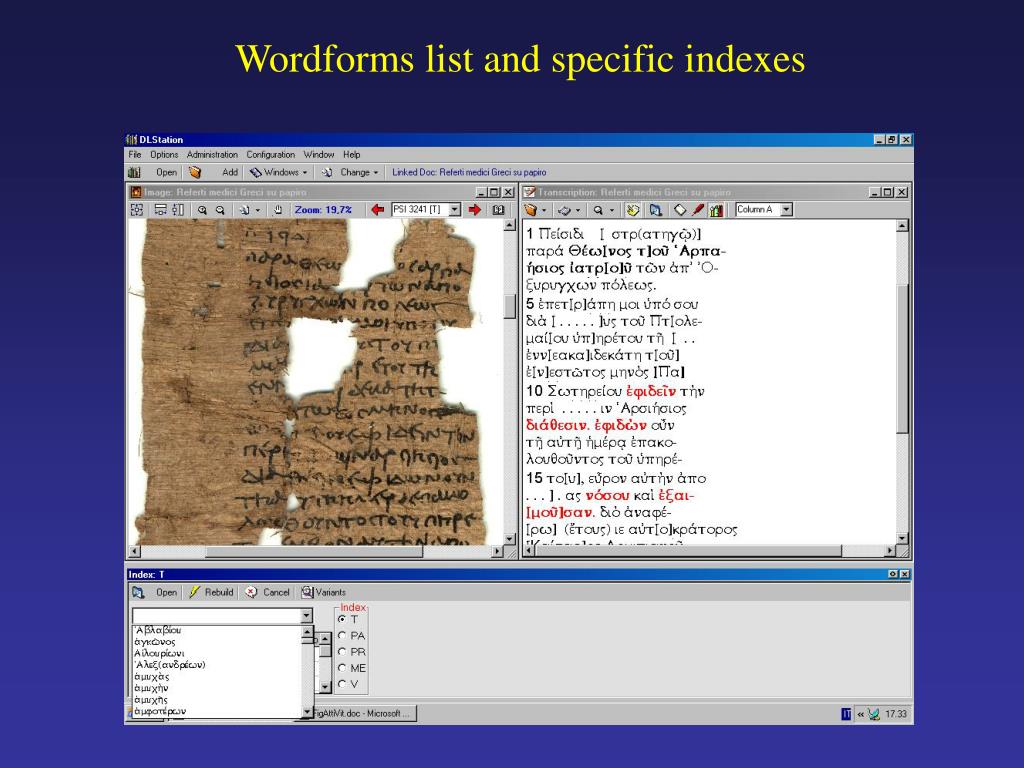Image resolution: width=1024 pixels, height=768 pixels.
Task: Click the blue tray icon left of the clock
Action: tap(846, 714)
